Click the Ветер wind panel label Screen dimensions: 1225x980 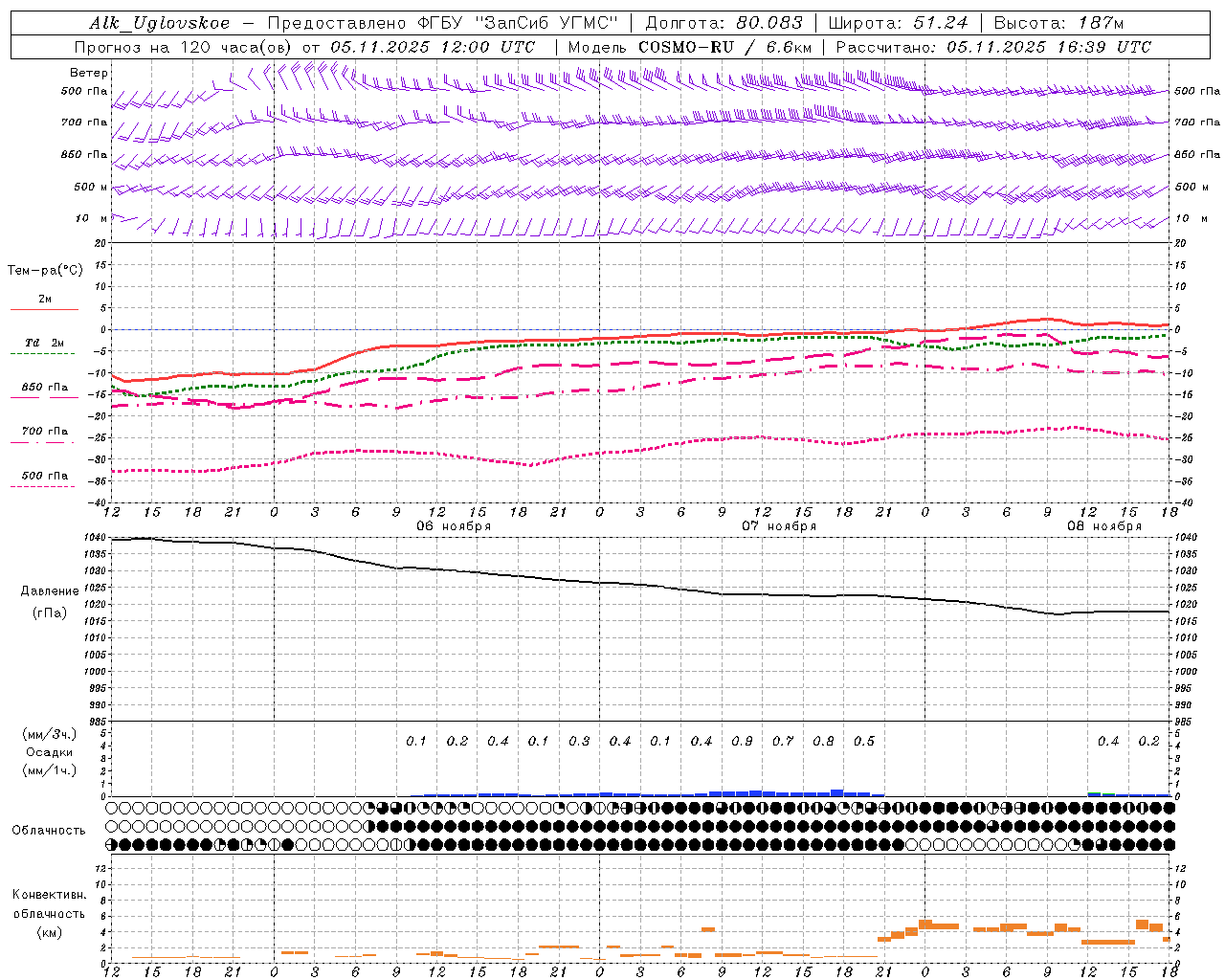tap(89, 73)
